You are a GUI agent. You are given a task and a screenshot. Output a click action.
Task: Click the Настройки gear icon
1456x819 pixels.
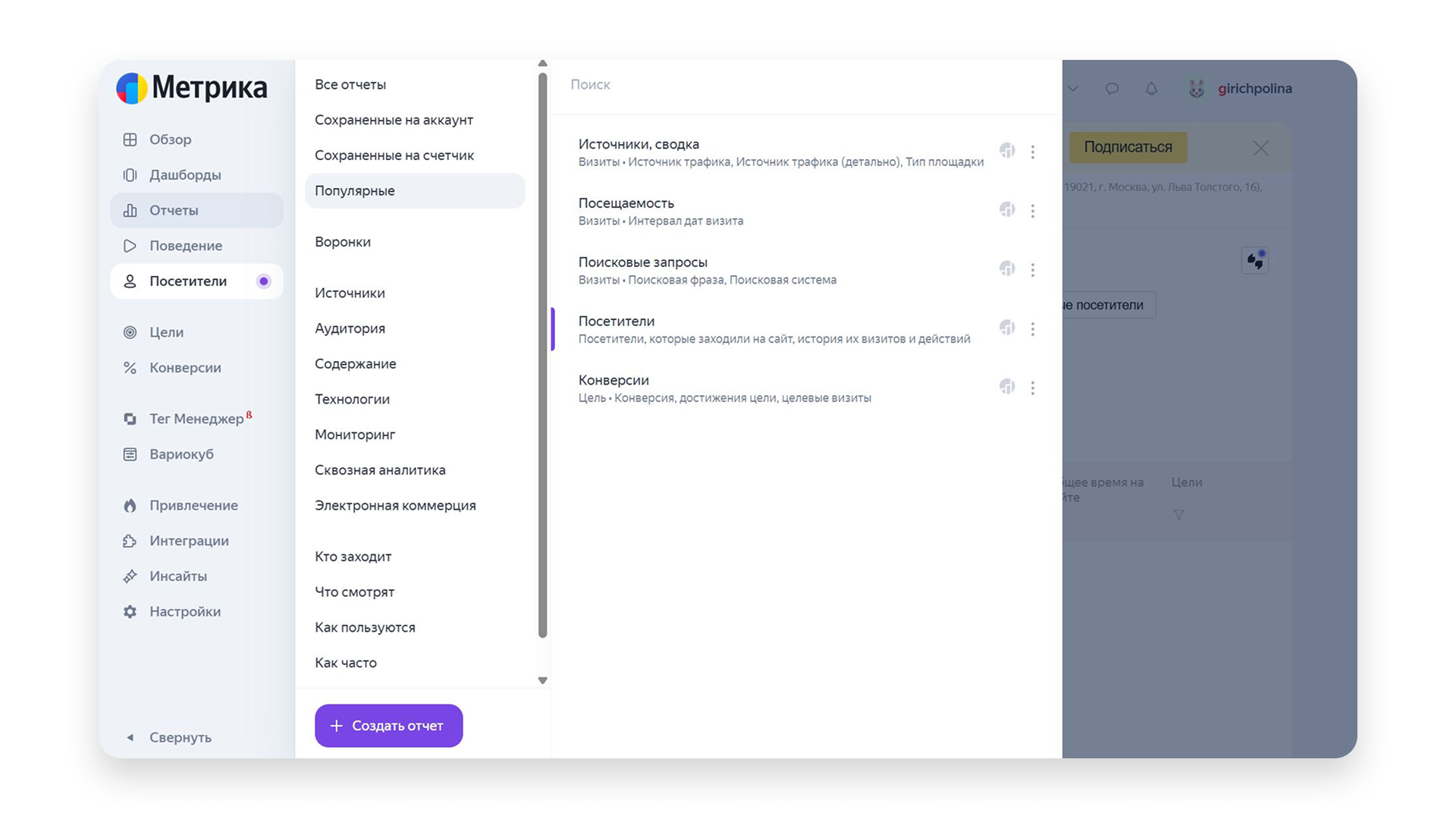coord(130,611)
